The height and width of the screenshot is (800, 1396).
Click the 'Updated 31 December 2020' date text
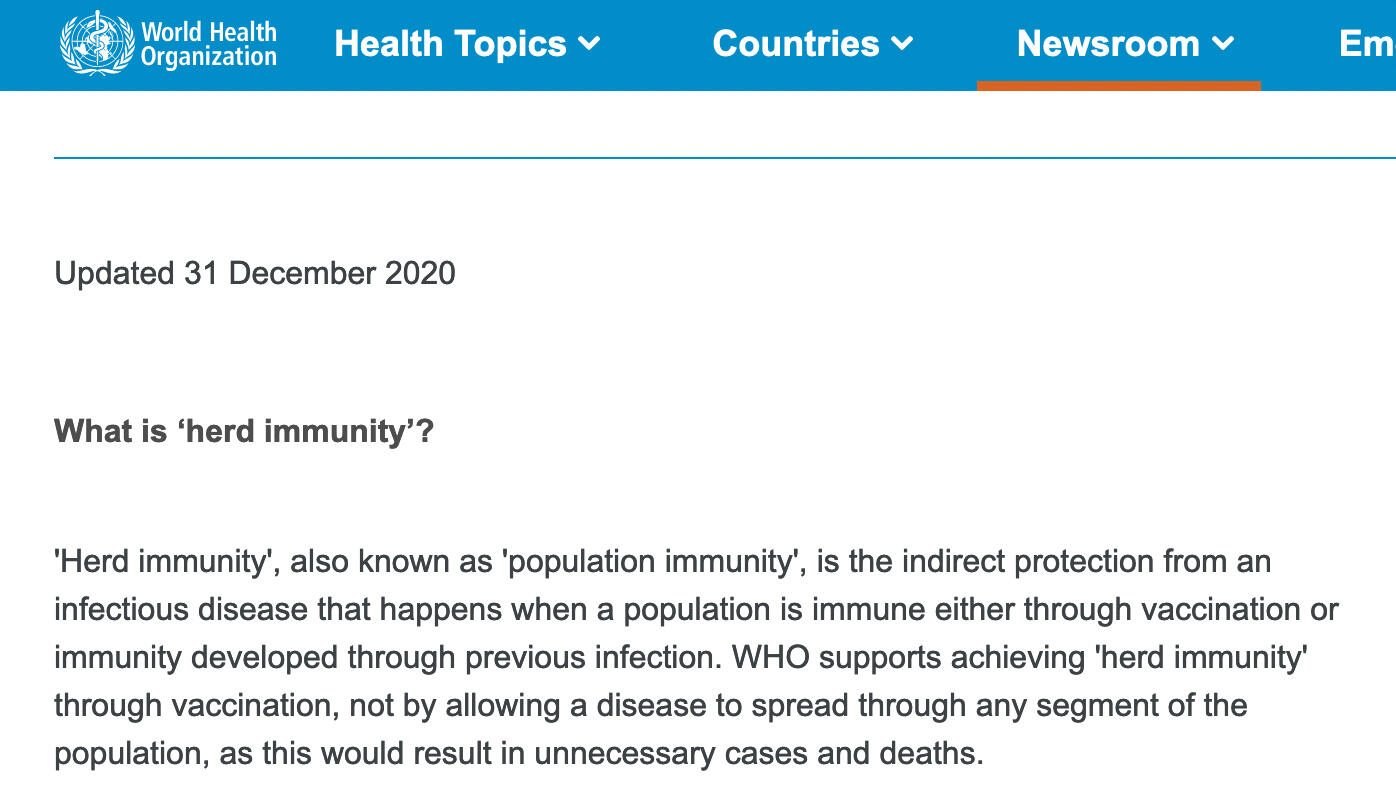255,273
